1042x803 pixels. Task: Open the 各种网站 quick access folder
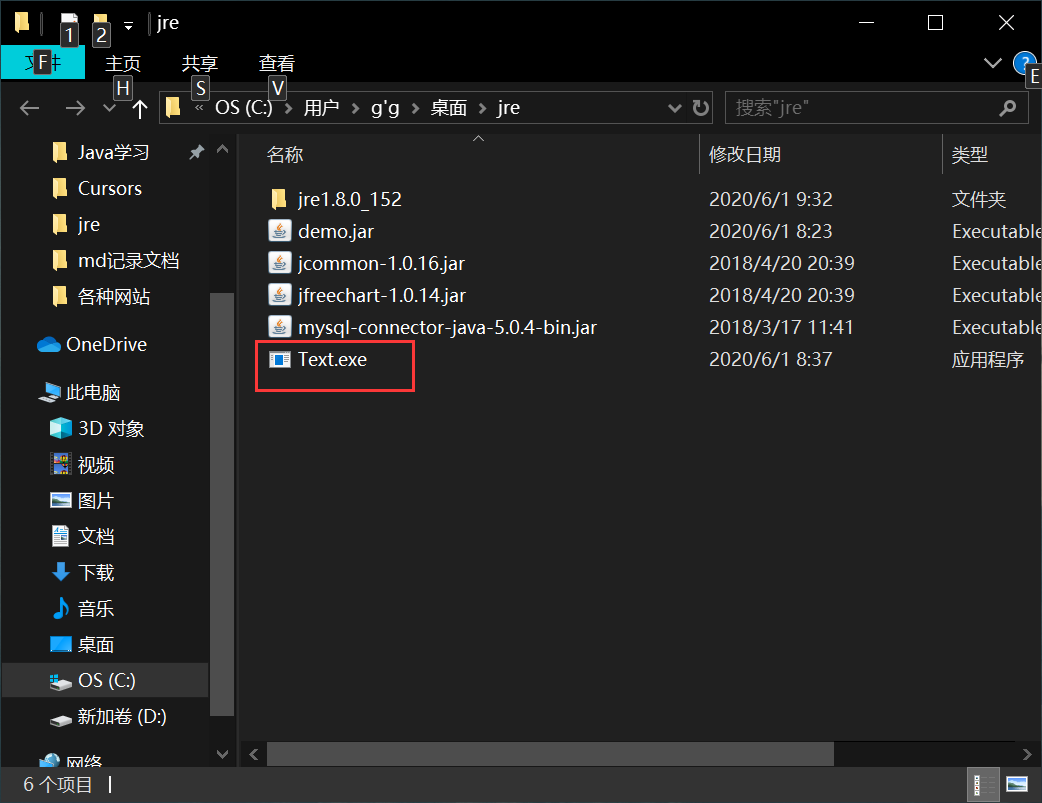pos(101,296)
